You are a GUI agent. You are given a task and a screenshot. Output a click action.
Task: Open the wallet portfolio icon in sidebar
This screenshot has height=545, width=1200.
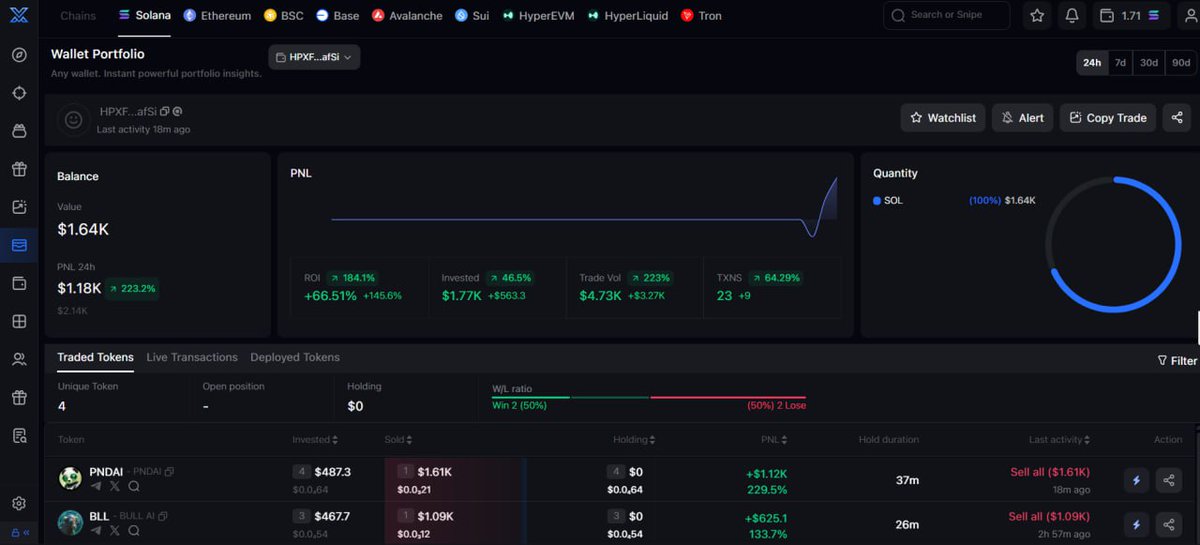(x=19, y=245)
